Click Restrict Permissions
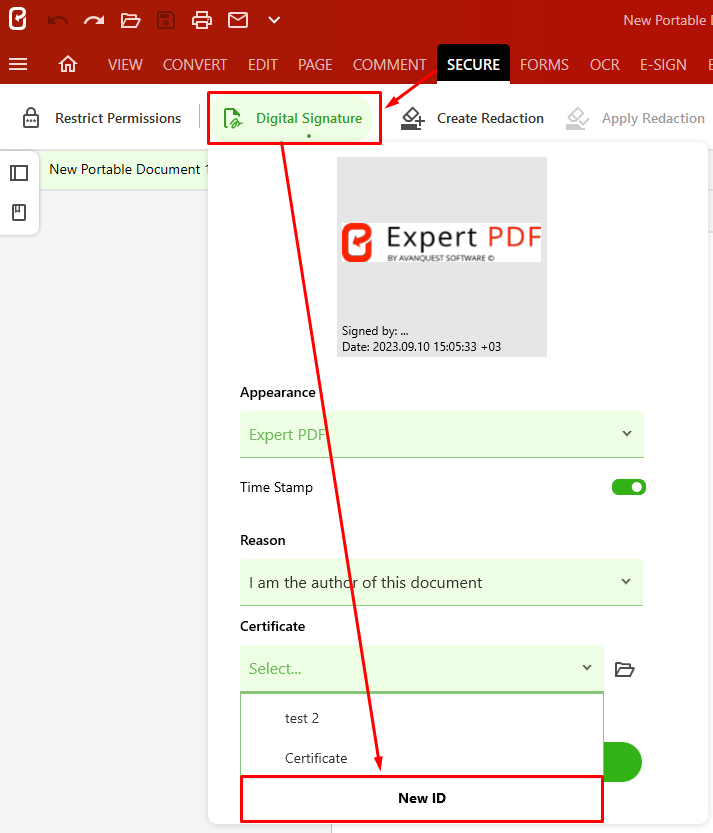 (102, 118)
